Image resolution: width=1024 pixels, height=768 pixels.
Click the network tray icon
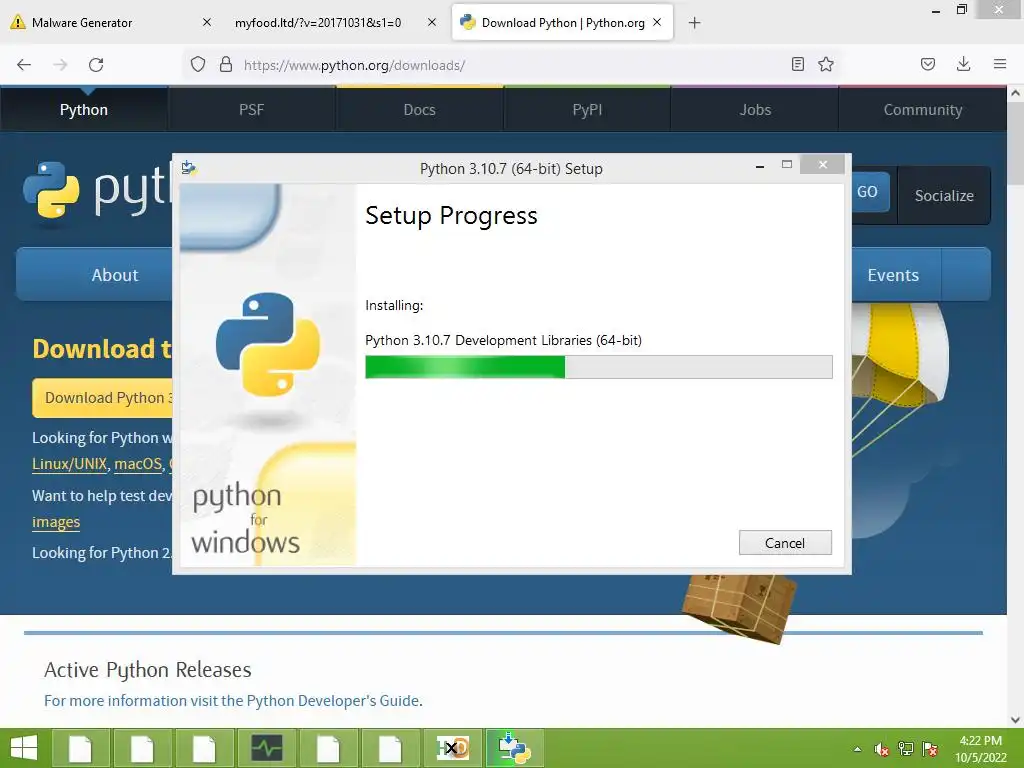906,749
